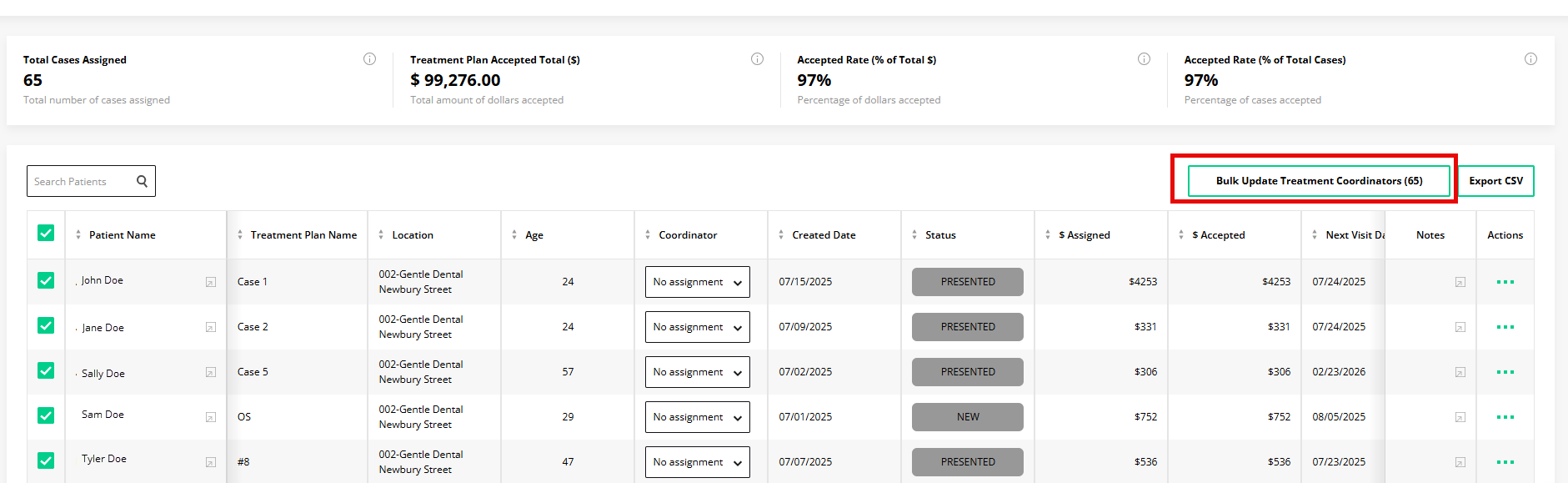Sort by Age arrows icon
This screenshot has height=483, width=1568.
(x=514, y=235)
